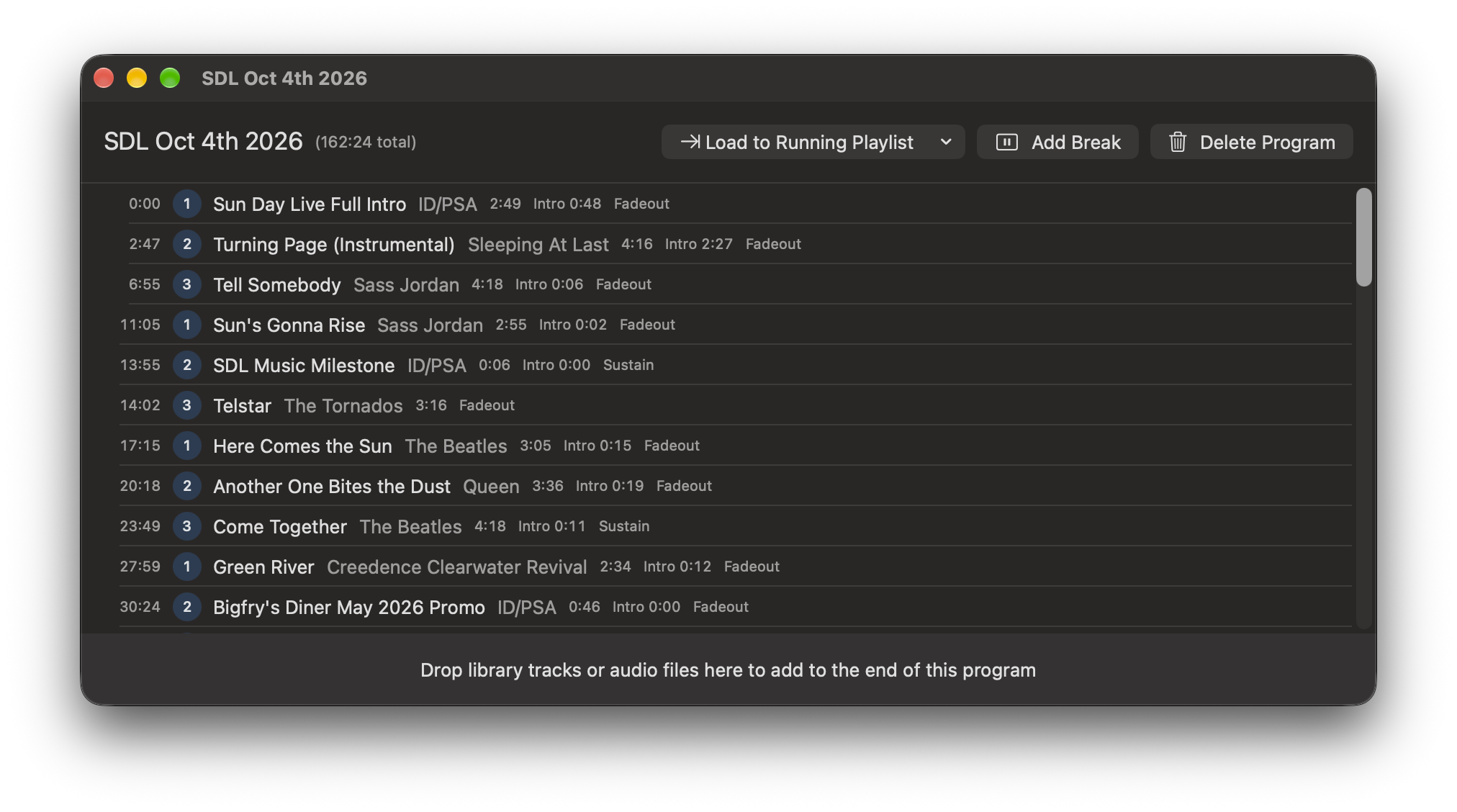This screenshot has height=812, width=1457.
Task: Select the Come Together track title
Action: [x=280, y=527]
